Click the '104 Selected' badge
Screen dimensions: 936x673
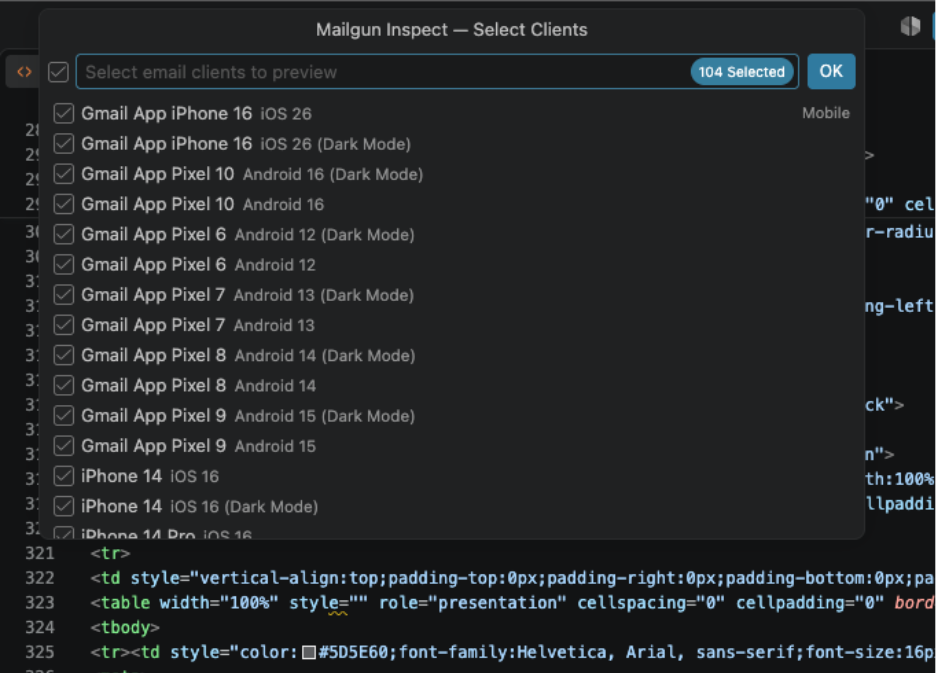[741, 72]
